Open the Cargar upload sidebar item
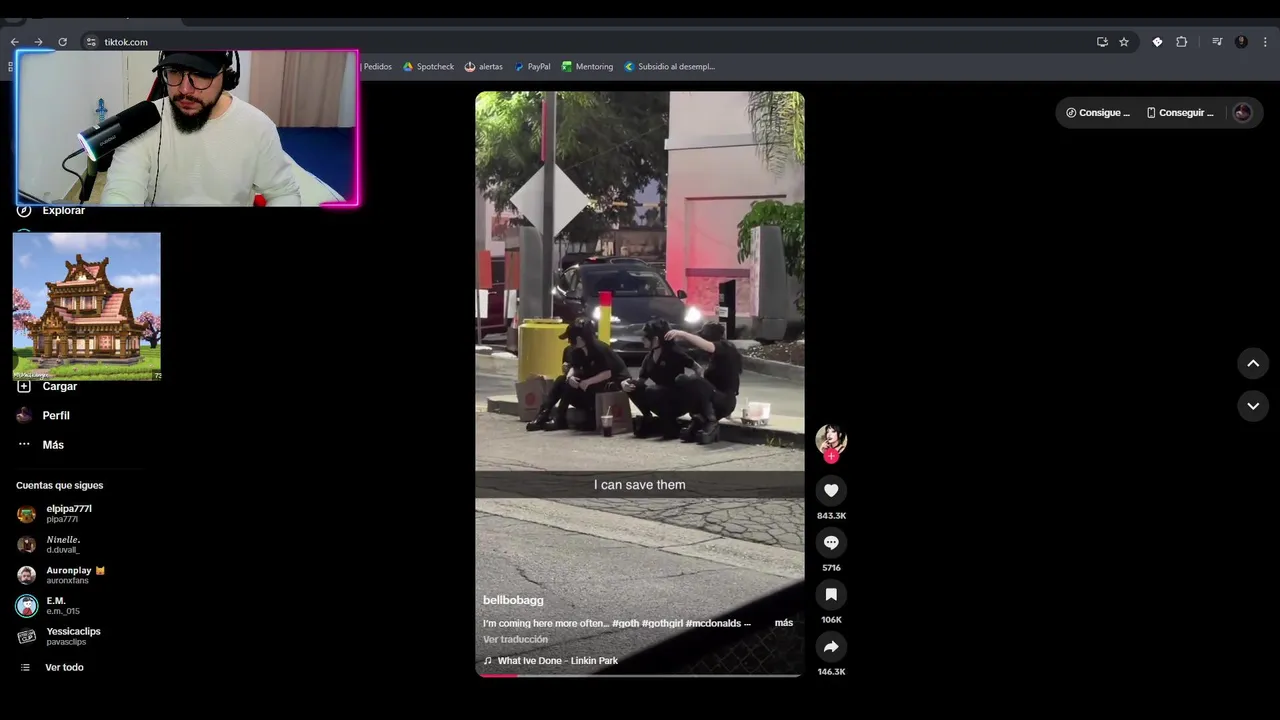 coord(47,386)
